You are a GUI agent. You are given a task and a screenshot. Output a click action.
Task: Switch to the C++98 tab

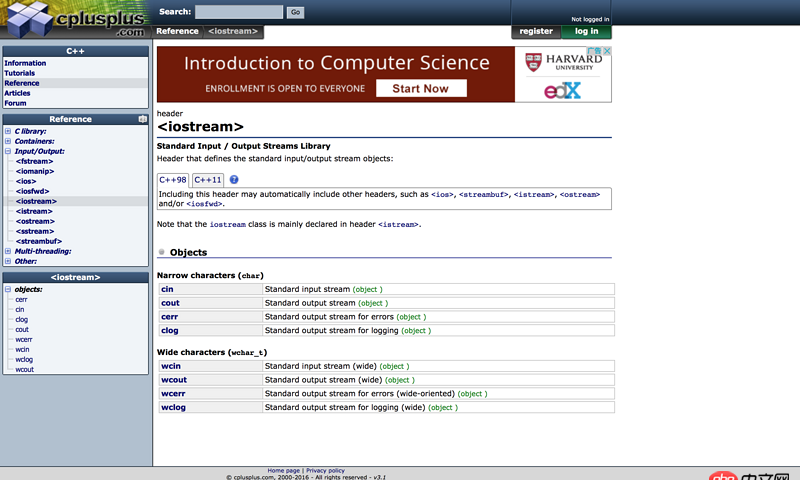click(173, 180)
